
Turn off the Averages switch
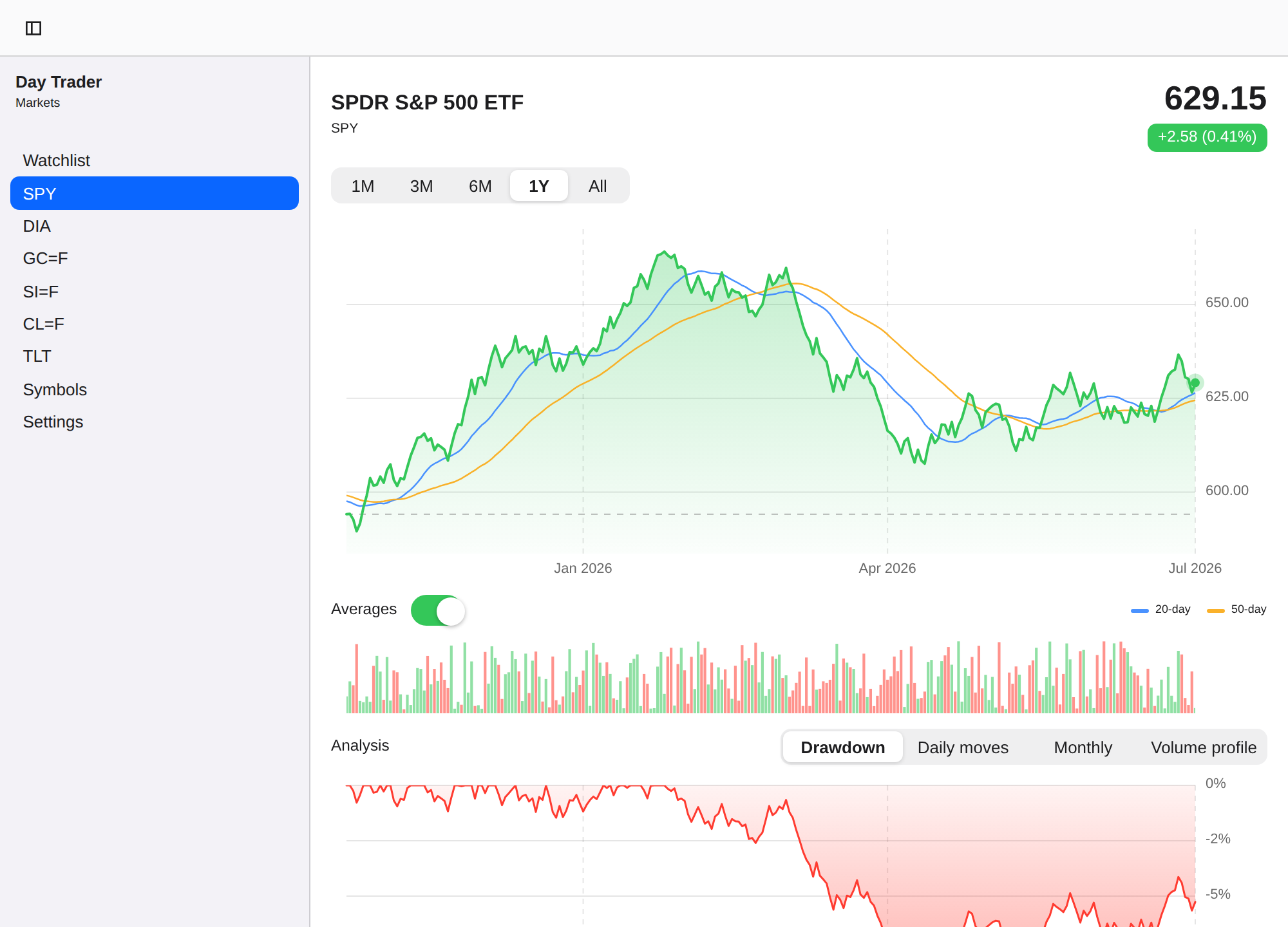pos(438,610)
